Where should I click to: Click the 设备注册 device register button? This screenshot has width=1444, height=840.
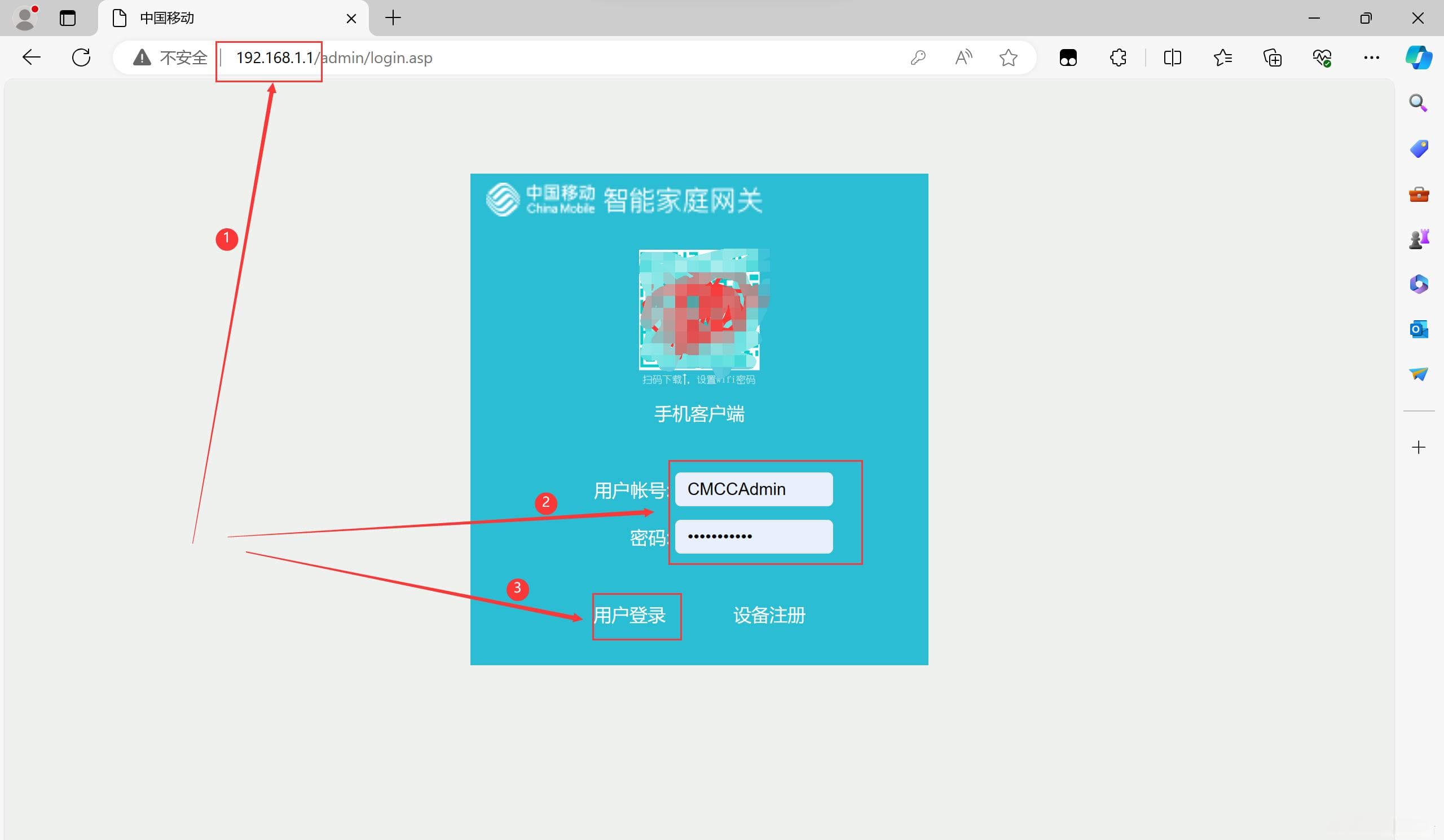pyautogui.click(x=769, y=616)
